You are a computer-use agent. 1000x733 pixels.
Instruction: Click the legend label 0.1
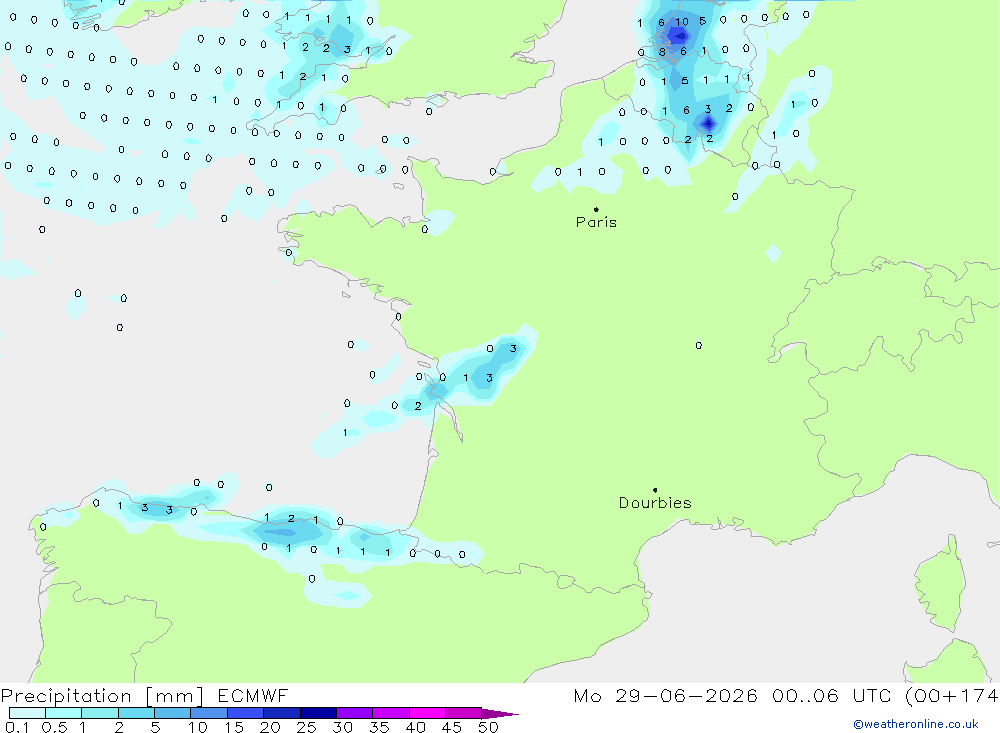[17, 727]
